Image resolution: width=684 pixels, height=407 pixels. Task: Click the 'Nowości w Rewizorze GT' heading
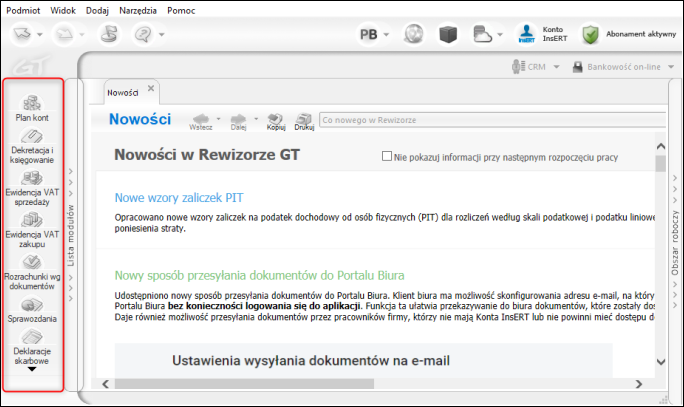(207, 154)
